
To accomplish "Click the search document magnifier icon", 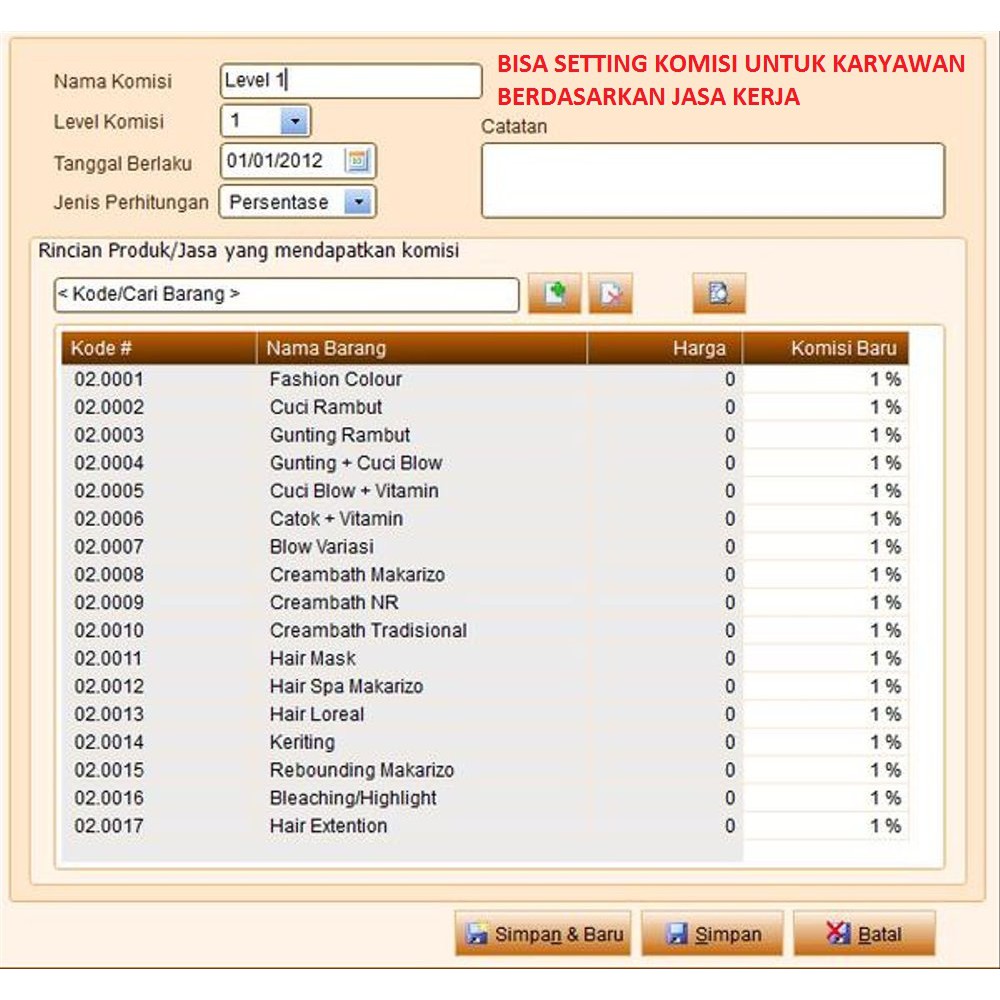I will (718, 294).
